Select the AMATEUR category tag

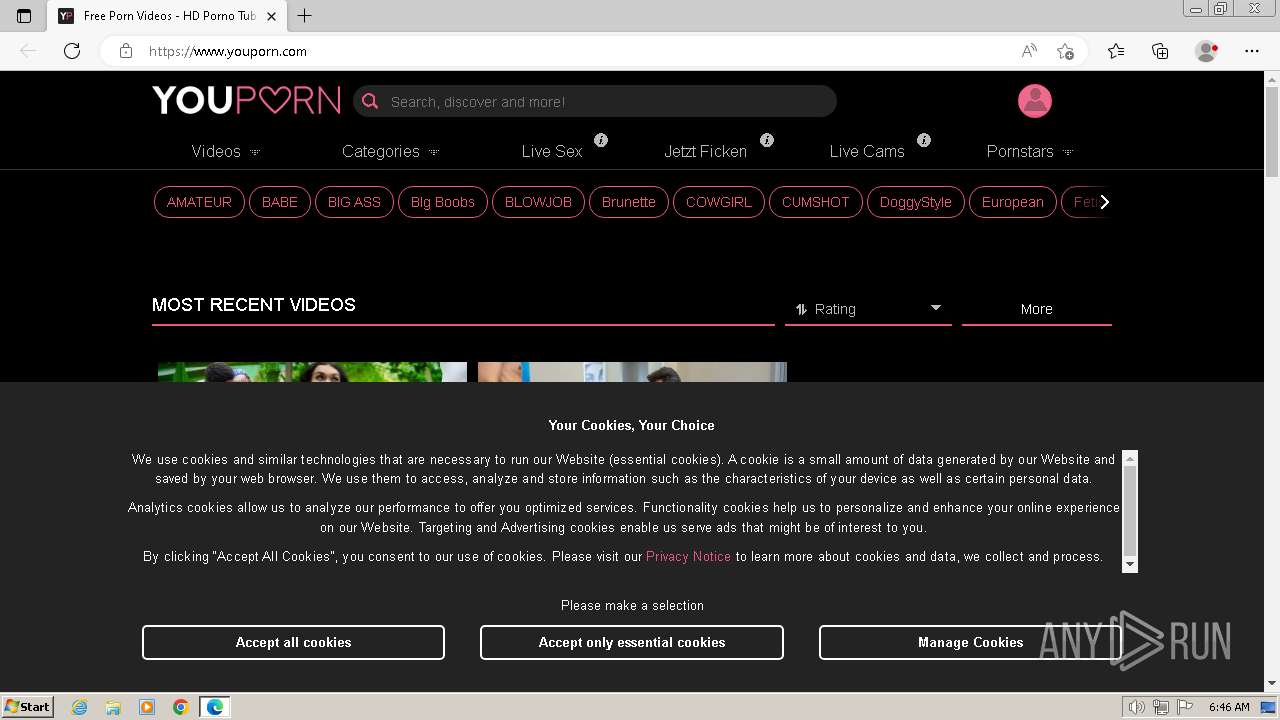[x=199, y=202]
